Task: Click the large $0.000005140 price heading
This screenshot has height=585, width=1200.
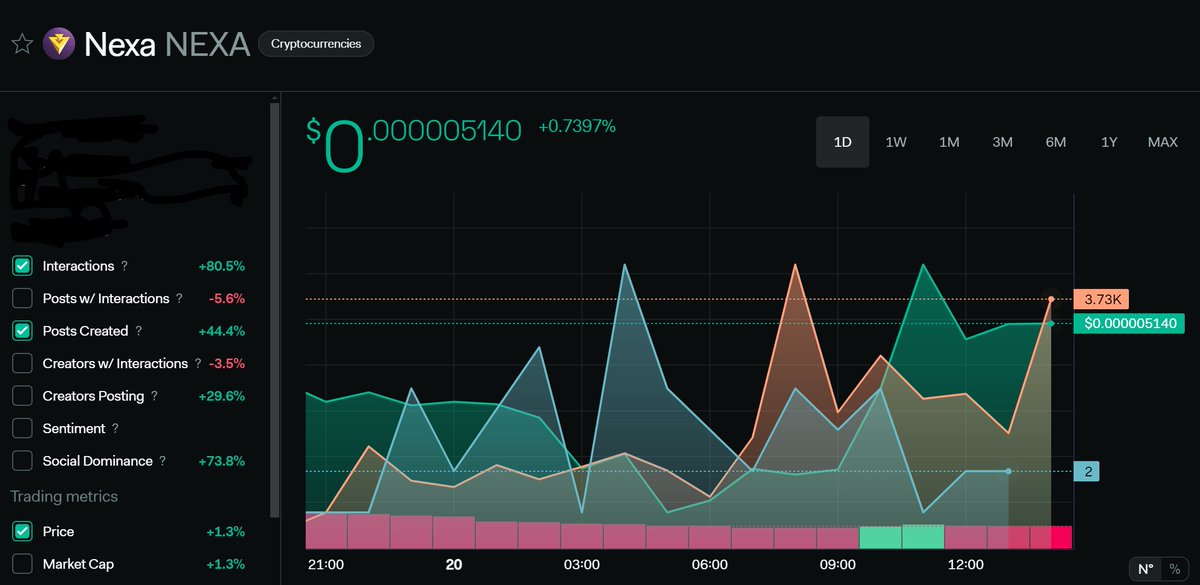Action: tap(414, 145)
